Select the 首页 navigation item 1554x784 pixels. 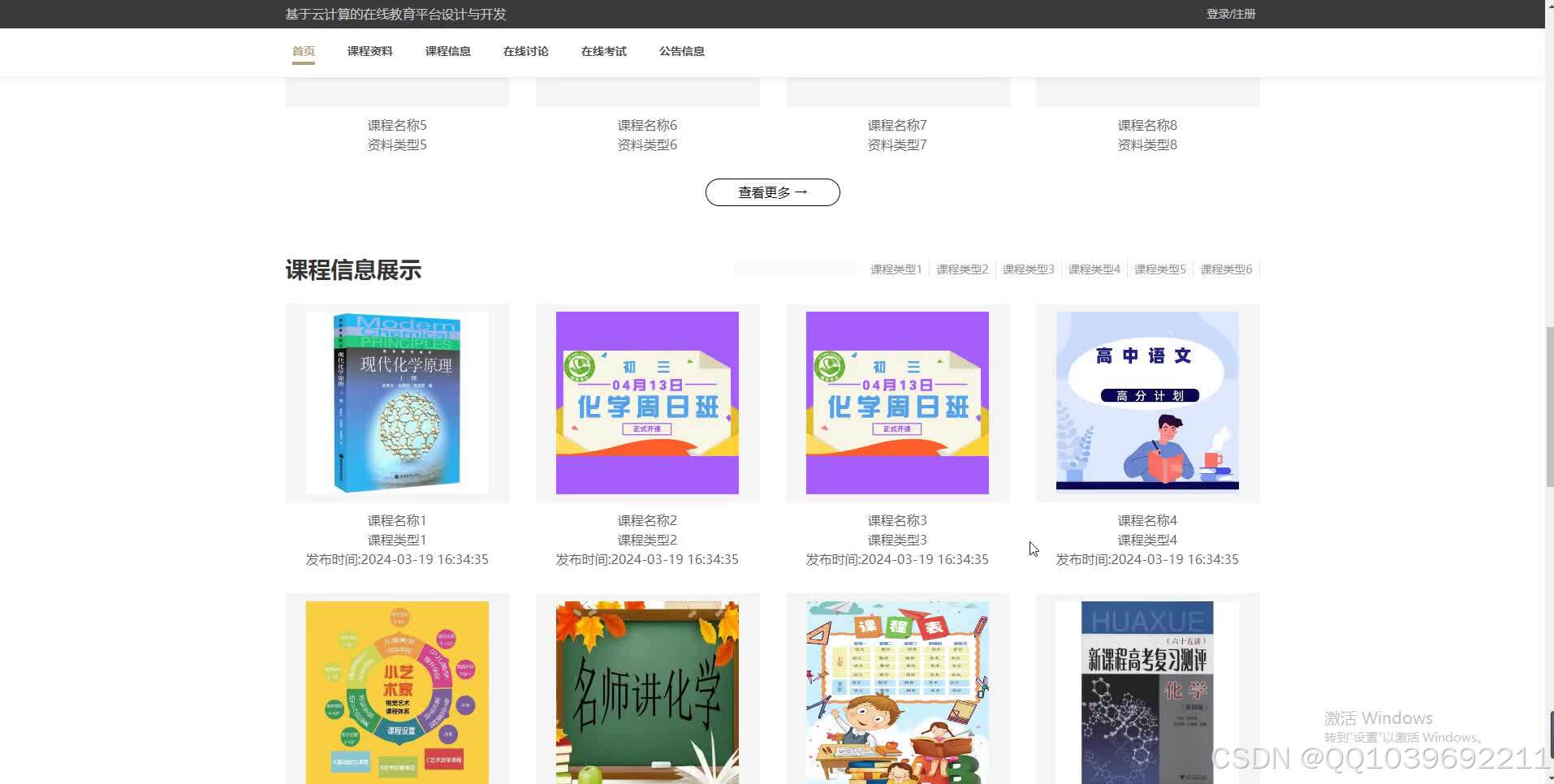304,50
